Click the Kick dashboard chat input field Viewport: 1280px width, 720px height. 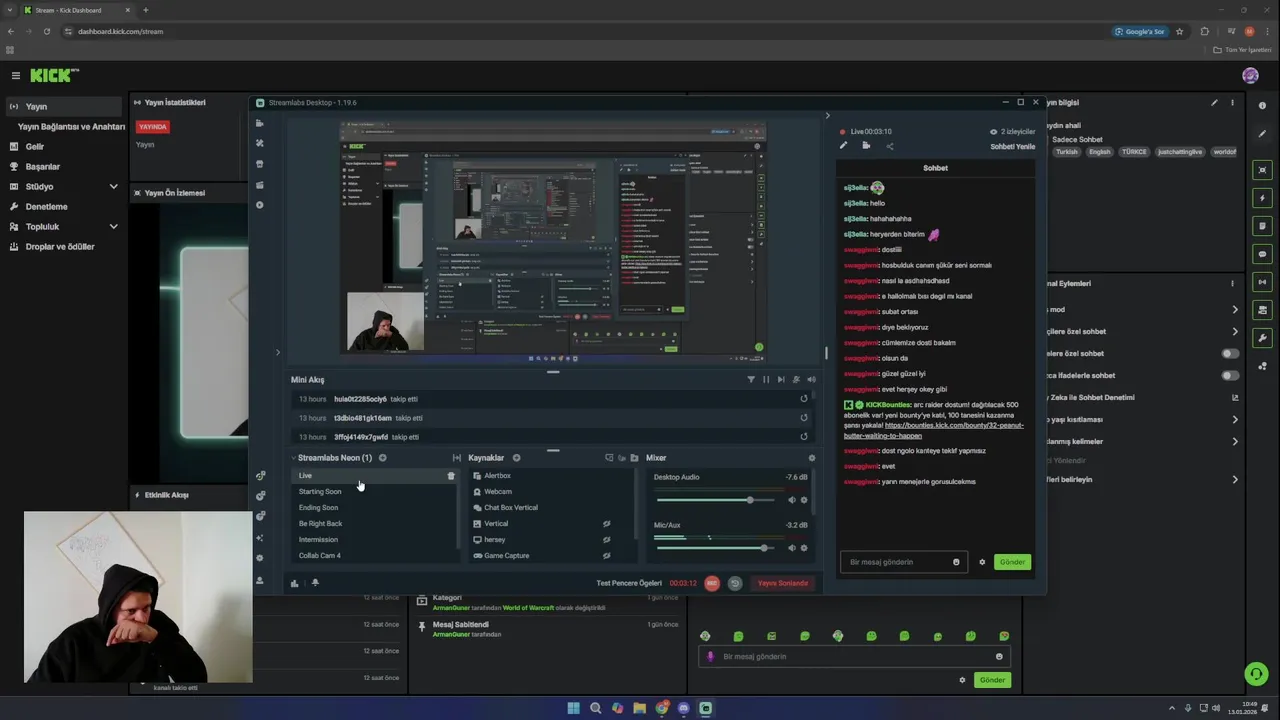(854, 657)
